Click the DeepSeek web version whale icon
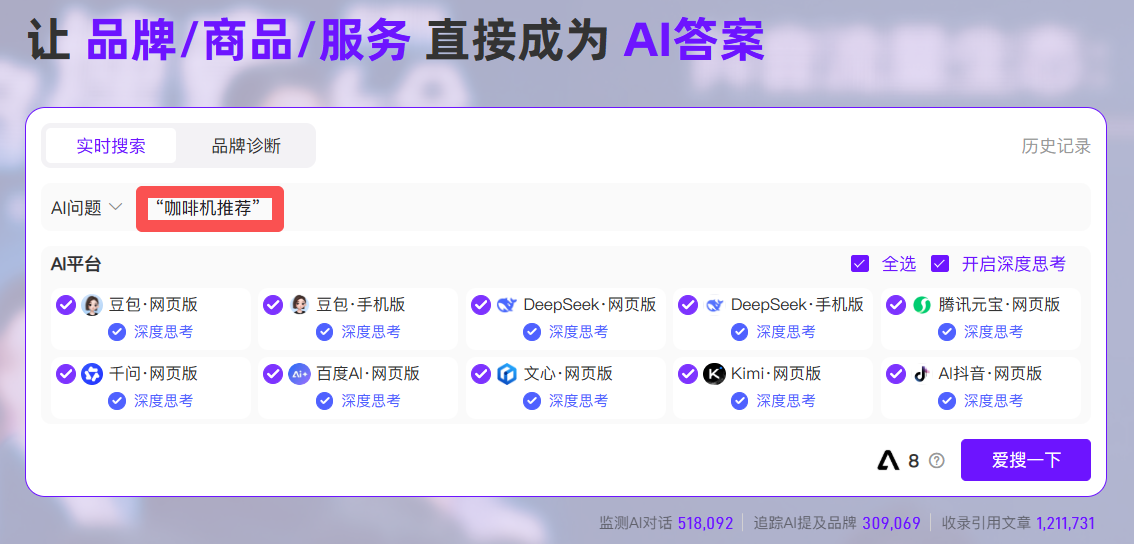Viewport: 1134px width, 544px height. [x=507, y=305]
